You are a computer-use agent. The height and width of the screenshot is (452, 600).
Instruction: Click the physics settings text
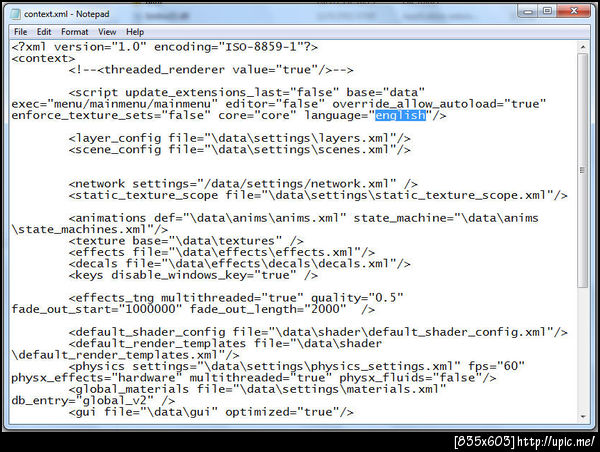pos(264,366)
